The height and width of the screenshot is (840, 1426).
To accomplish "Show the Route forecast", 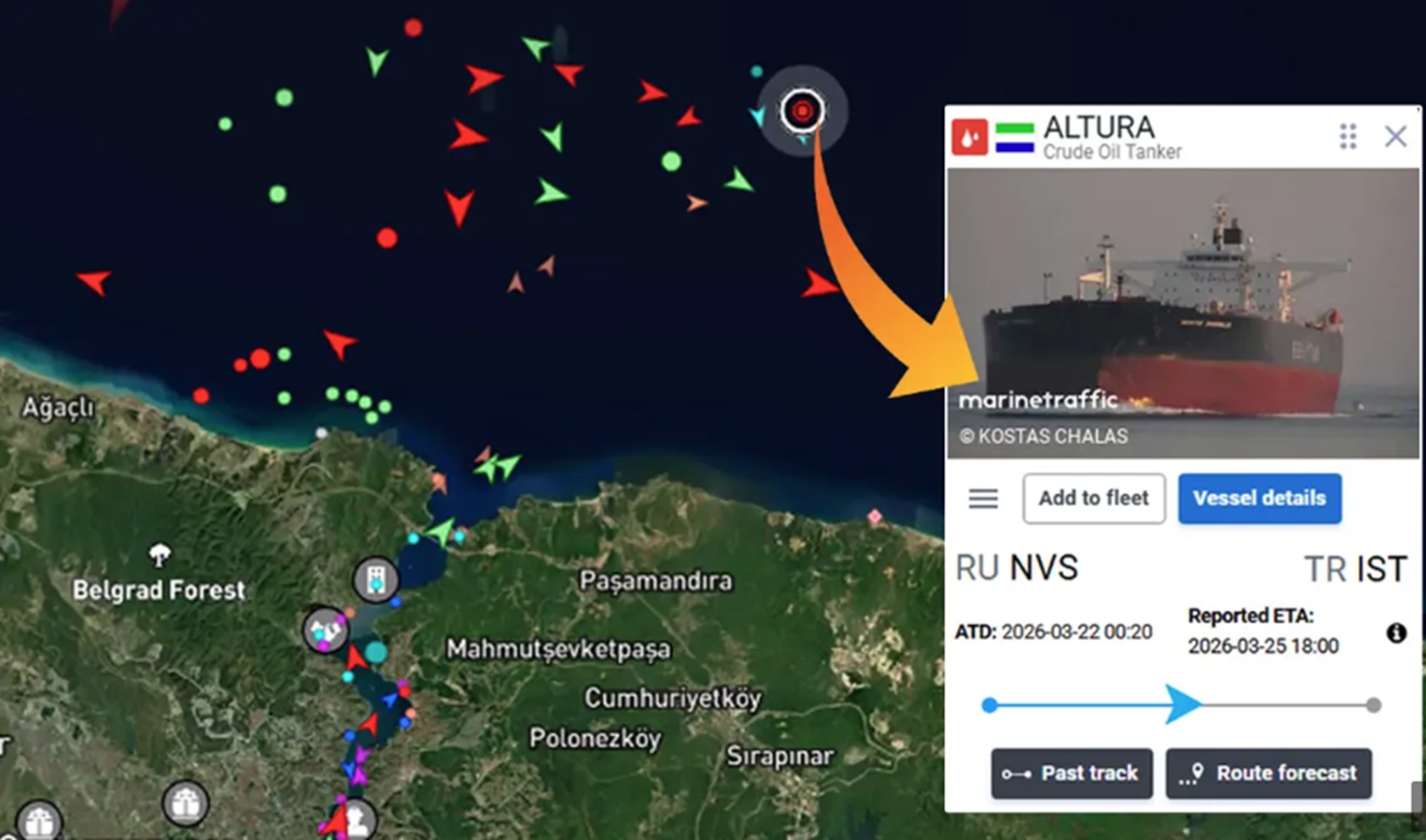I will 1269,773.
